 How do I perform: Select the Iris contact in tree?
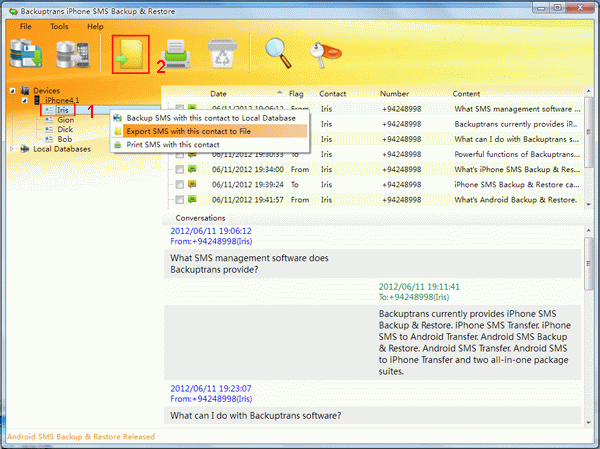(x=63, y=110)
